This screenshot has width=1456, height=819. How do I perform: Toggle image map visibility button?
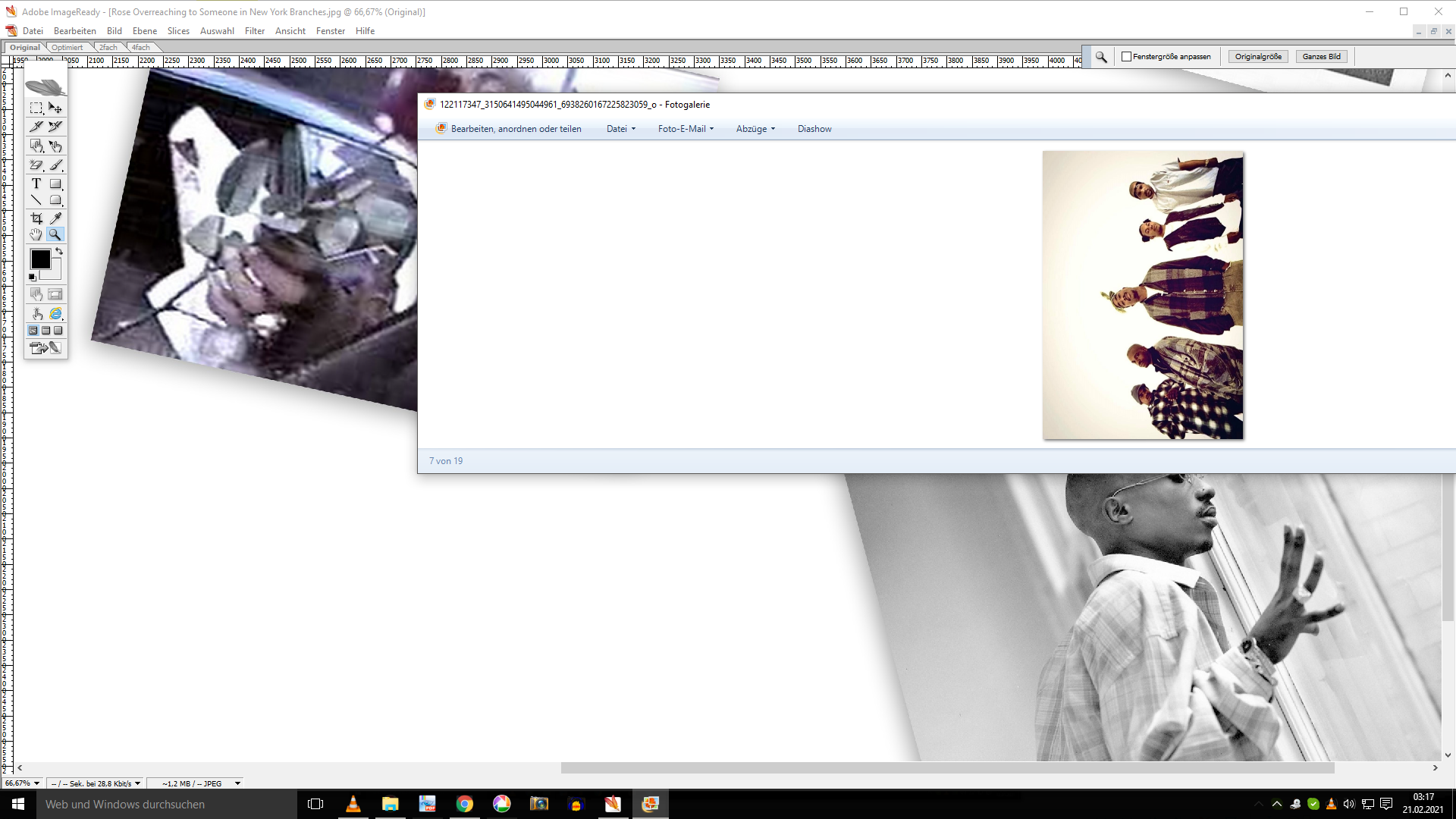coord(36,294)
